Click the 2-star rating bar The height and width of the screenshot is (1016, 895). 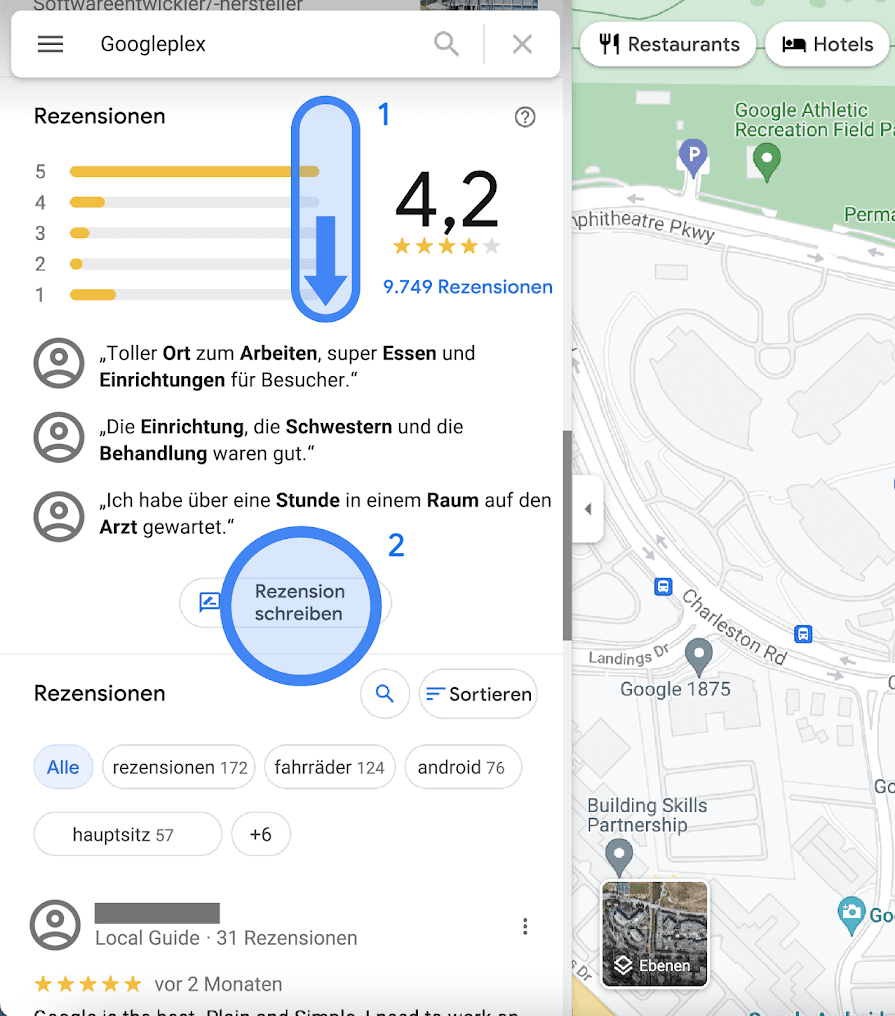point(194,264)
